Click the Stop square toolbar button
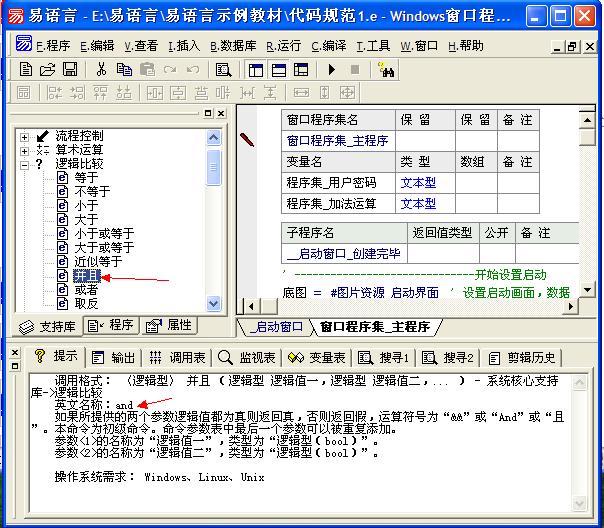The height and width of the screenshot is (528, 604). pos(355,70)
